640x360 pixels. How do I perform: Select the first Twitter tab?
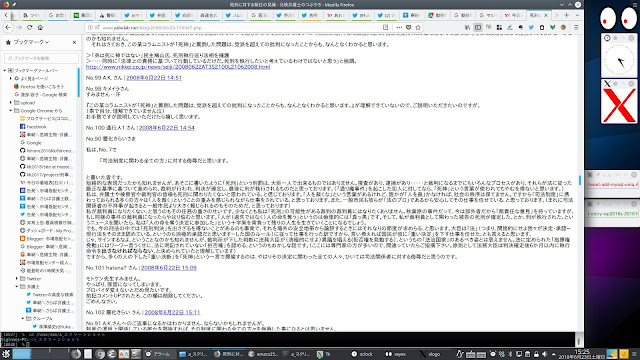[x=133, y=15]
